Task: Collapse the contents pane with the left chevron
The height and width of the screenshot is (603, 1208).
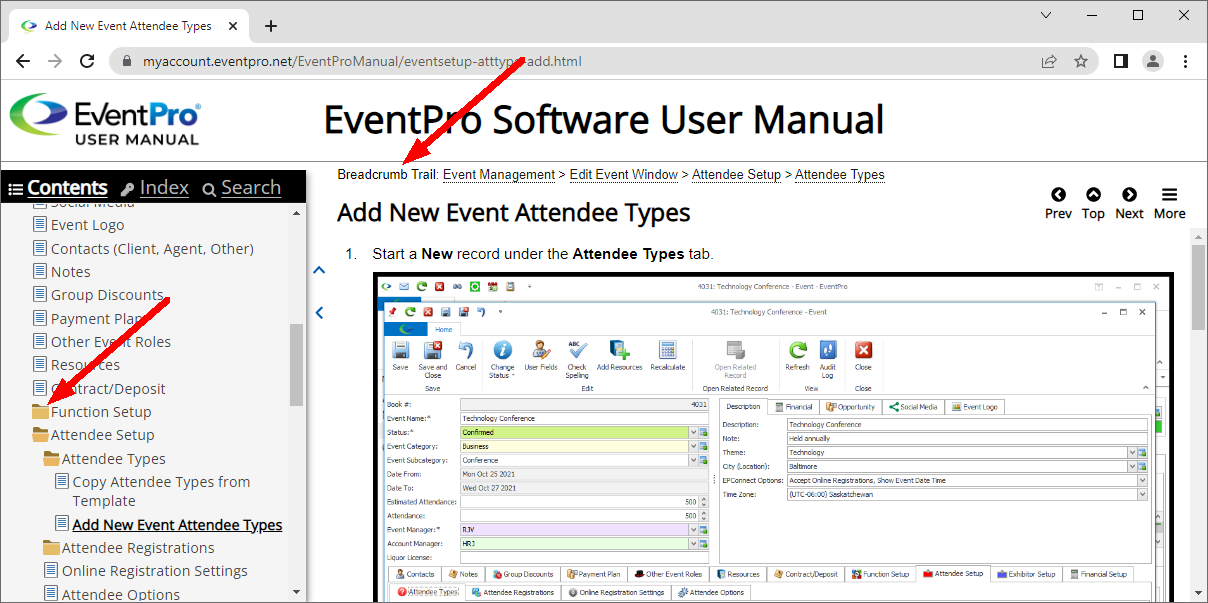Action: click(x=319, y=313)
